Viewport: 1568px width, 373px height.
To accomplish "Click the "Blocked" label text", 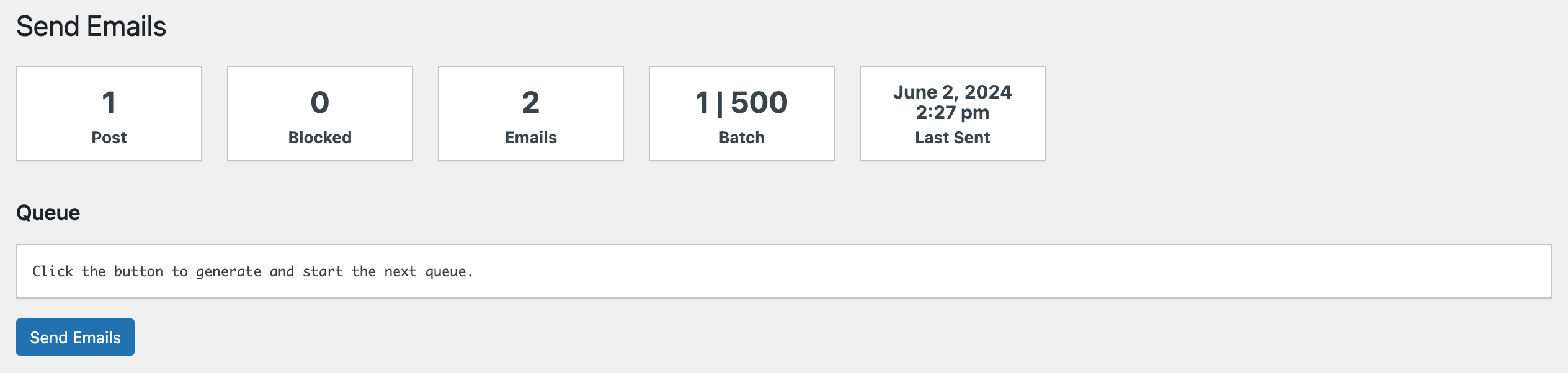I will pos(320,138).
